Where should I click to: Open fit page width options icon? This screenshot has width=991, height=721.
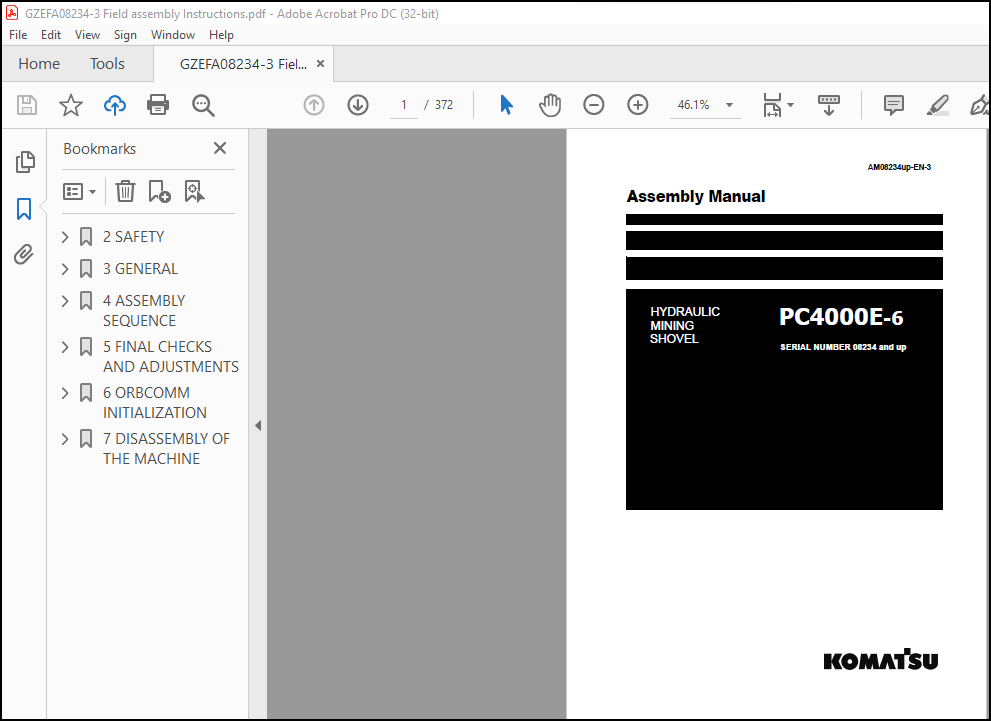[777, 105]
